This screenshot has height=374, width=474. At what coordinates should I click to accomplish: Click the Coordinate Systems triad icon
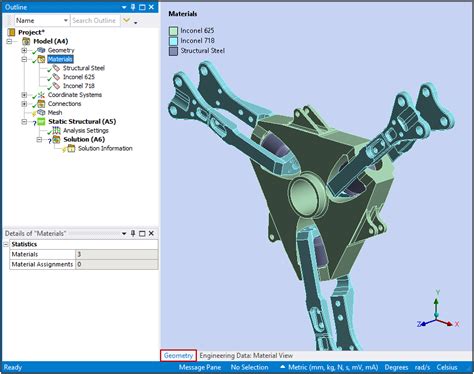coord(41,95)
